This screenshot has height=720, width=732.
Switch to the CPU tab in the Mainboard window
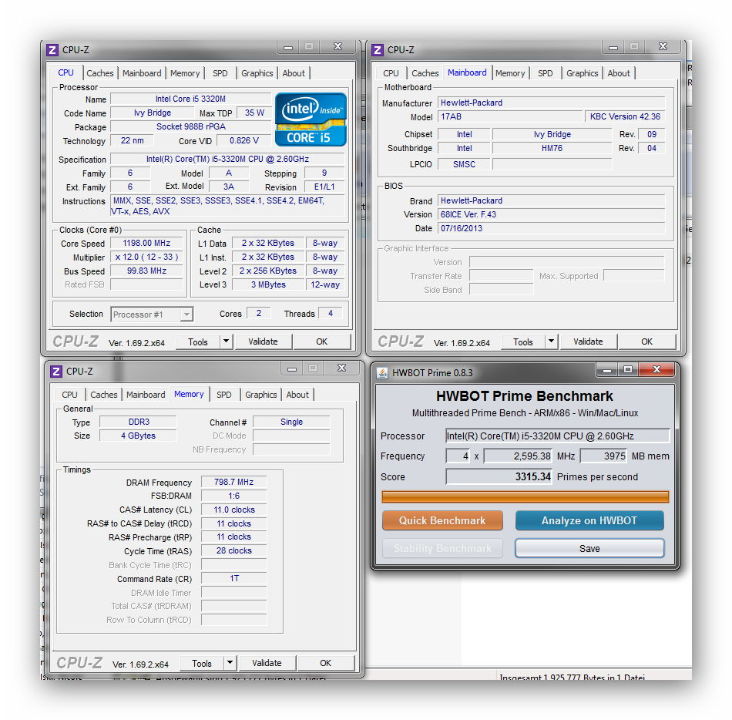391,73
